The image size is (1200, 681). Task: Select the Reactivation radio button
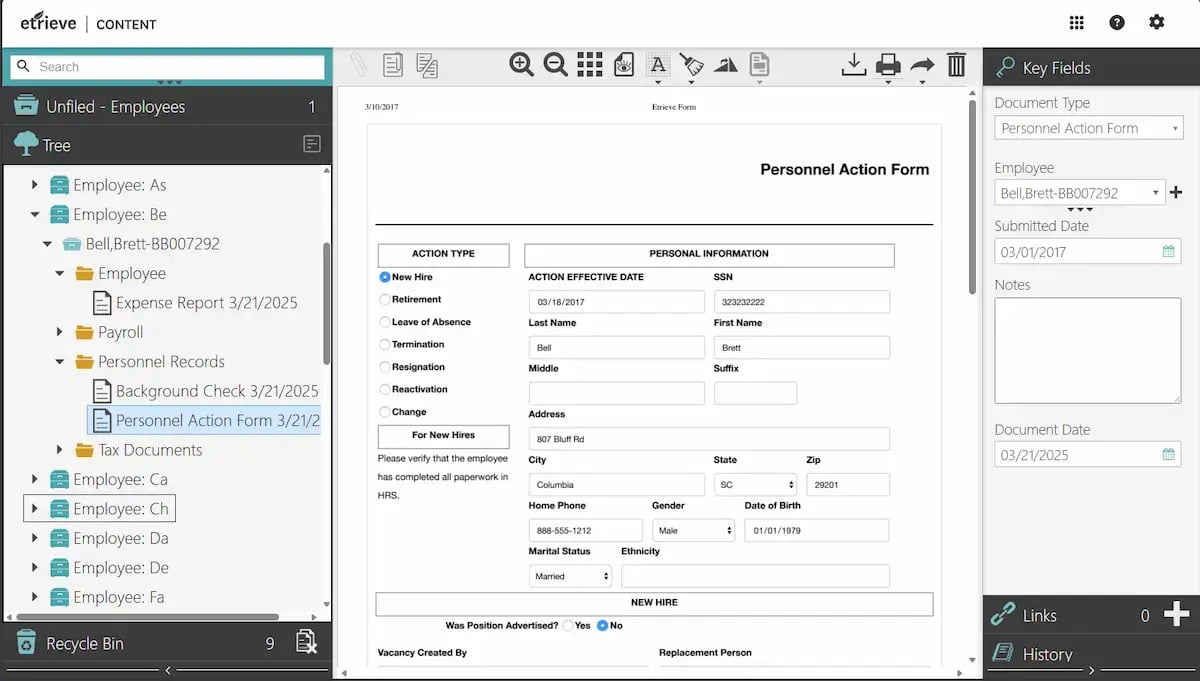[x=384, y=389]
